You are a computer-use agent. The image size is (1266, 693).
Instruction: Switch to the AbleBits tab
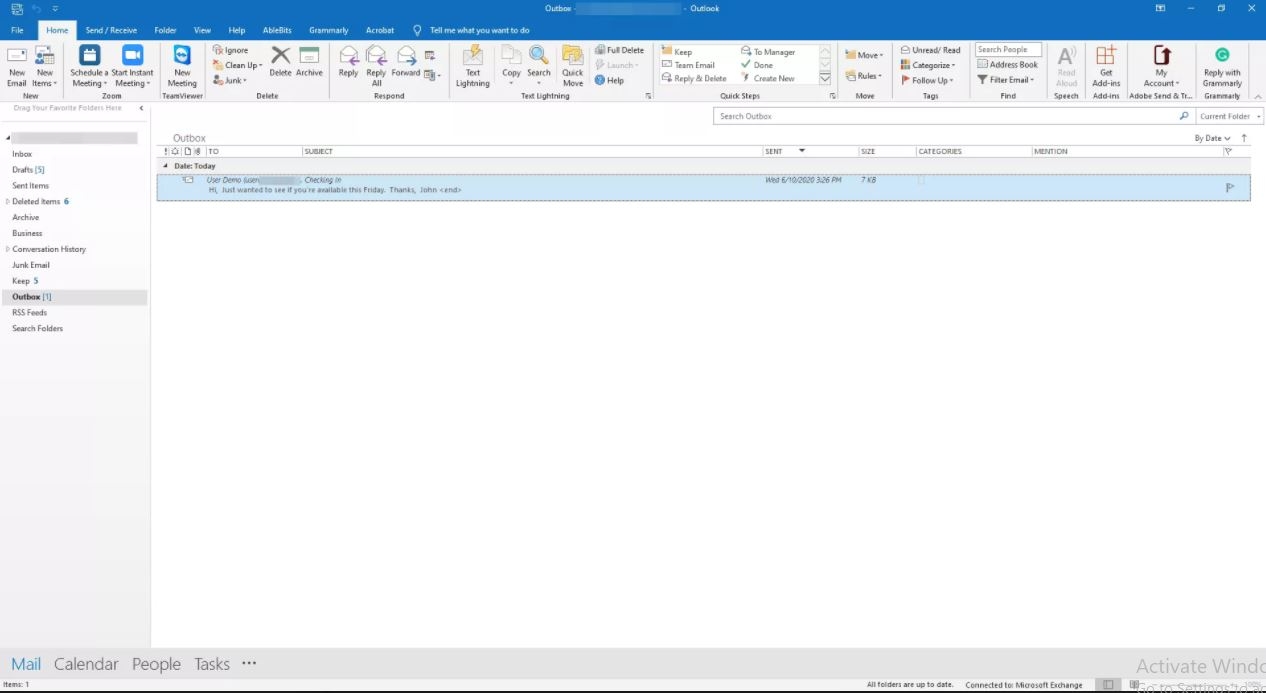pos(277,30)
